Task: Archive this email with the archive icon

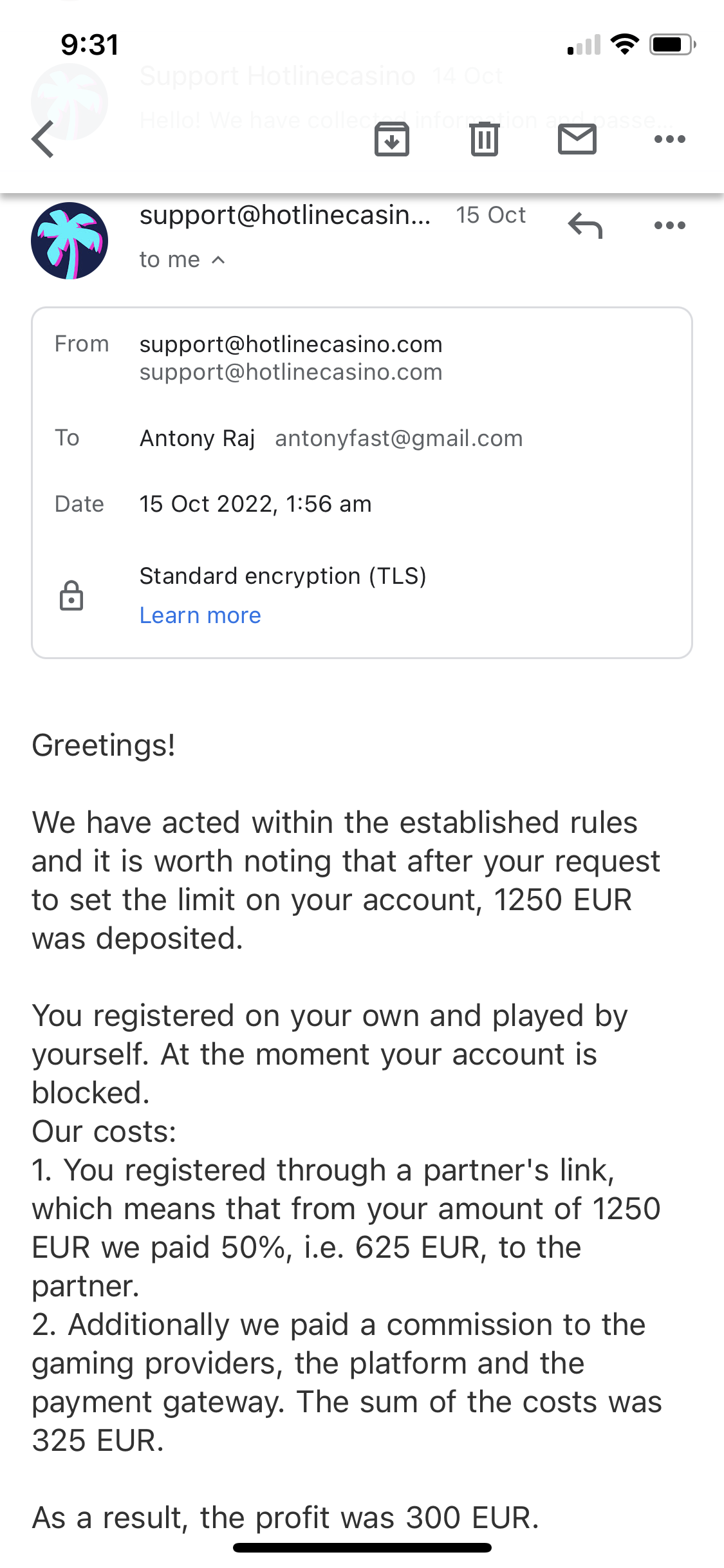Action: click(391, 139)
